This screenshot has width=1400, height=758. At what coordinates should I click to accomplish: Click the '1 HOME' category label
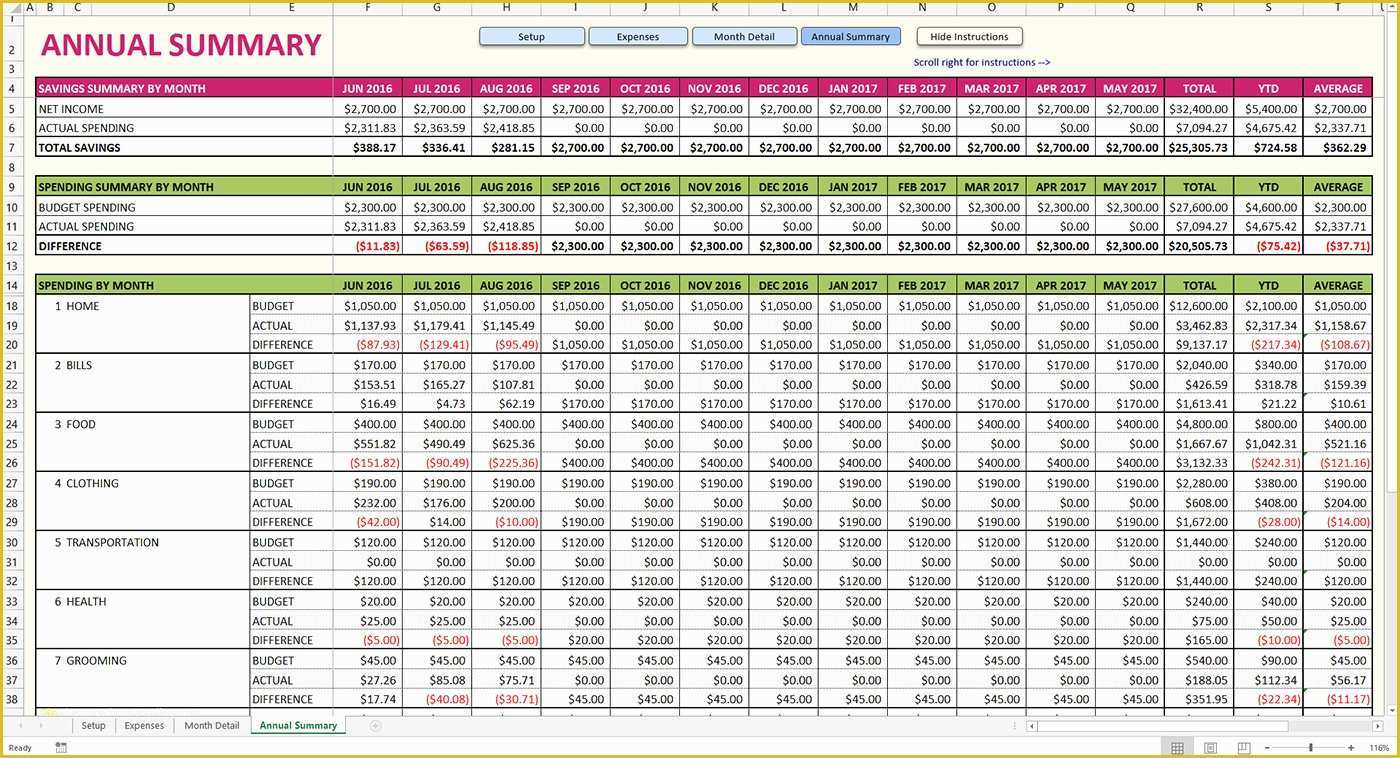click(x=77, y=306)
